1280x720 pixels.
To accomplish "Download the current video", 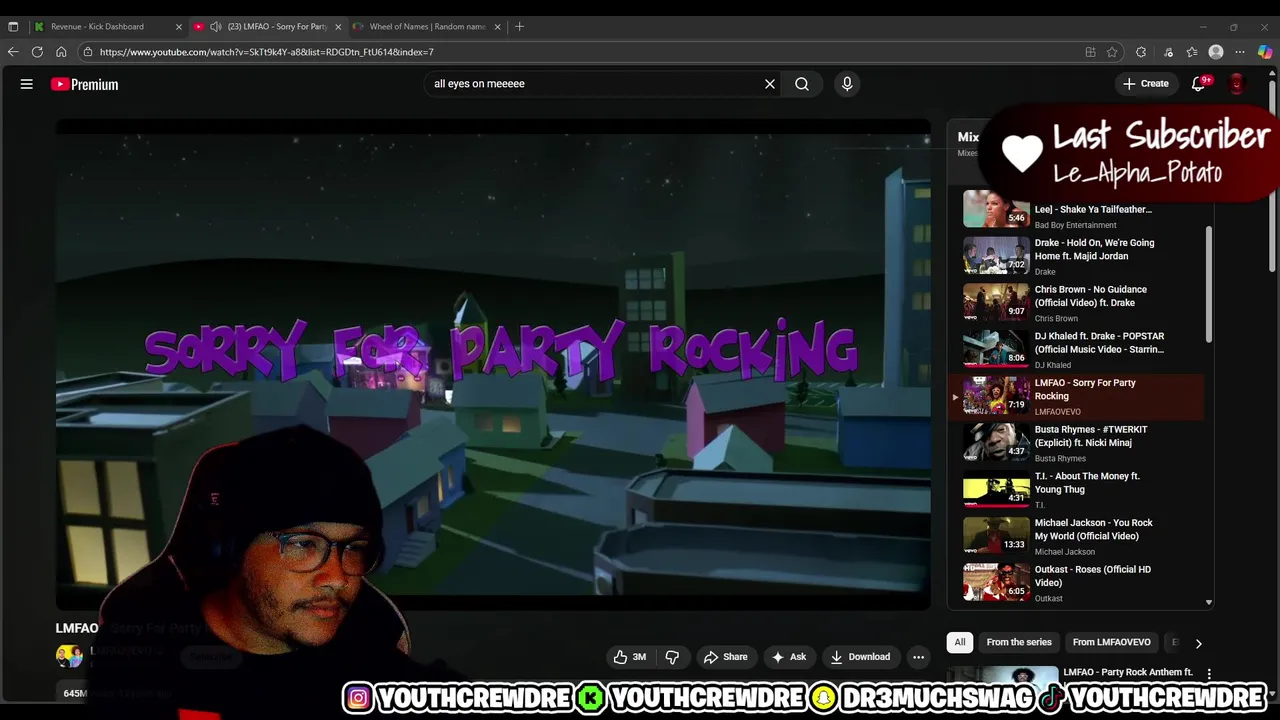I will [x=860, y=657].
